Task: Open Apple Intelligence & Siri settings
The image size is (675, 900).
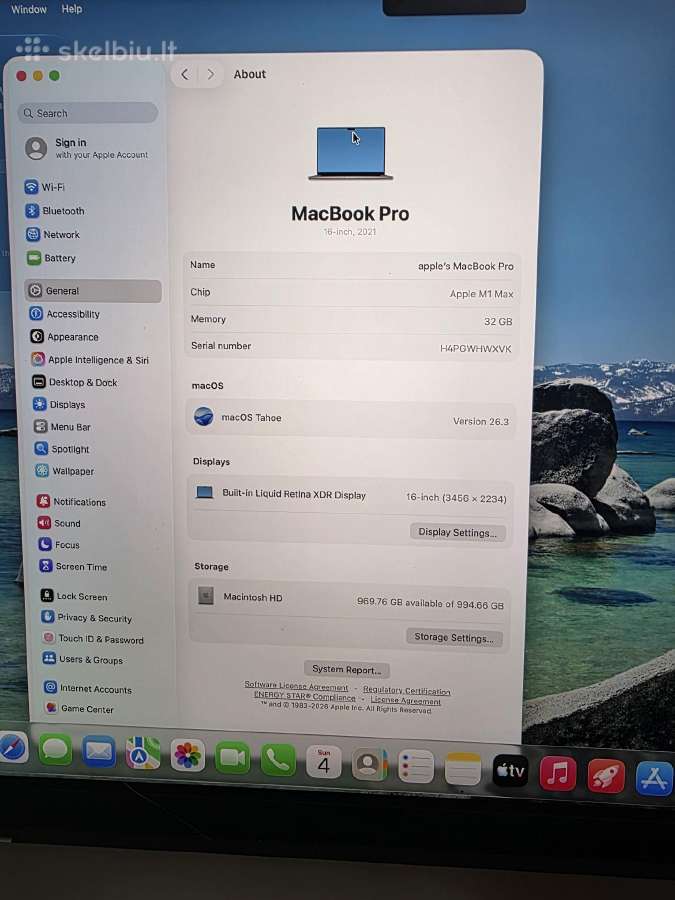Action: coord(91,359)
